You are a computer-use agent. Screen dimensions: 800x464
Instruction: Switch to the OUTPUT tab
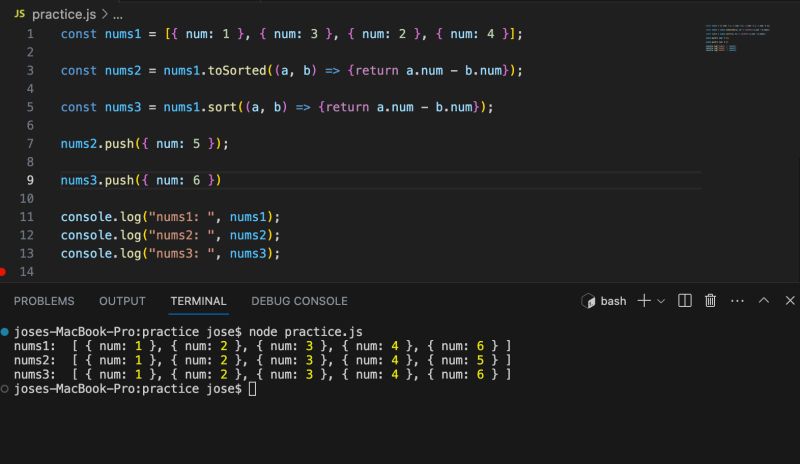122,301
